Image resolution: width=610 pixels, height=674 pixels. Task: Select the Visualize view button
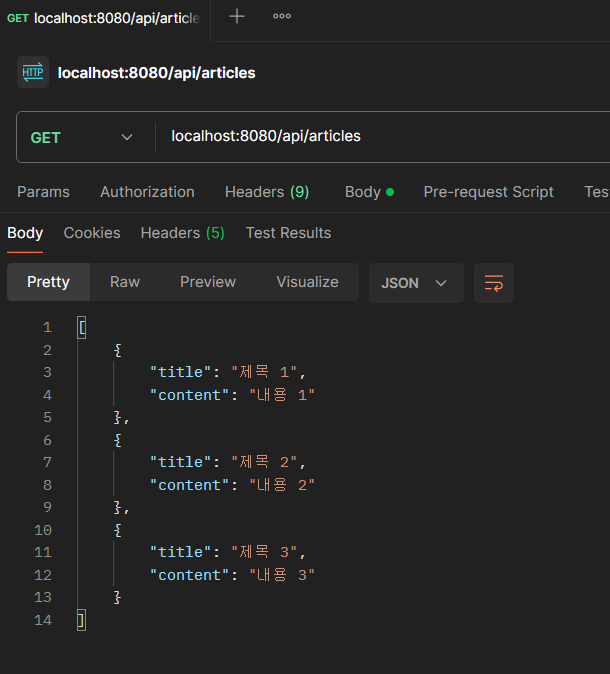(307, 282)
